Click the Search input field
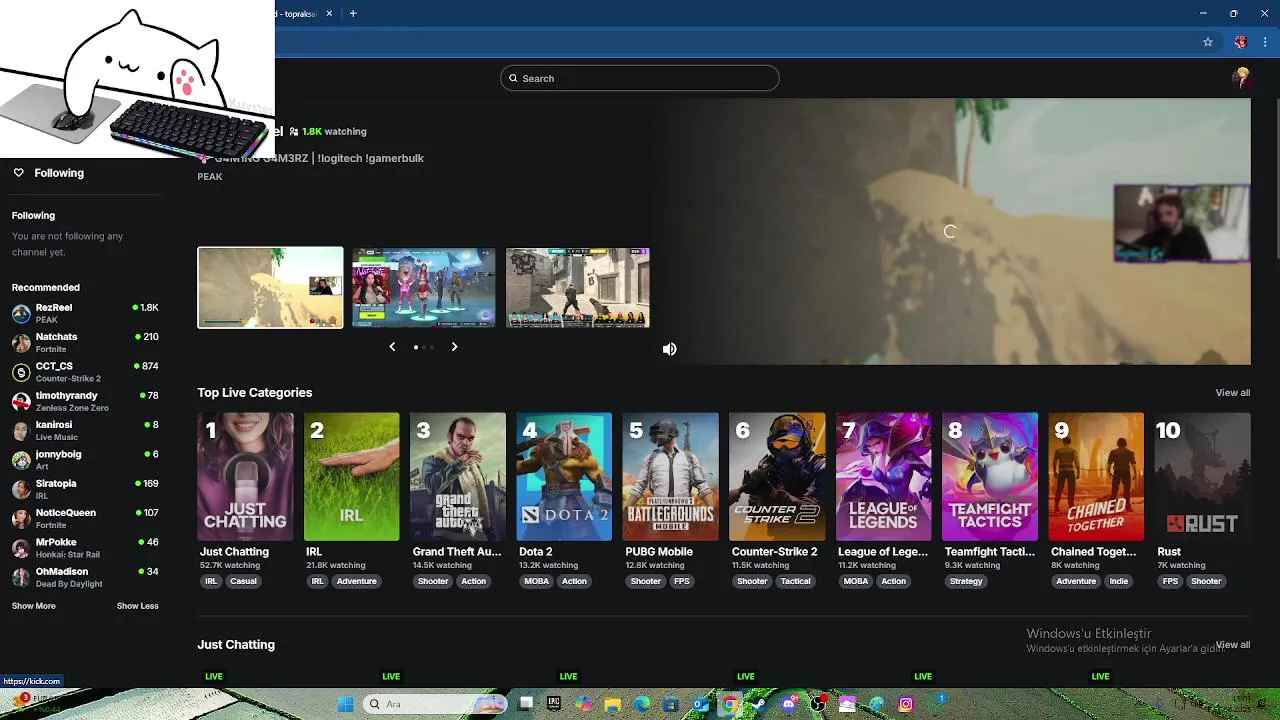1280x720 pixels. point(640,78)
